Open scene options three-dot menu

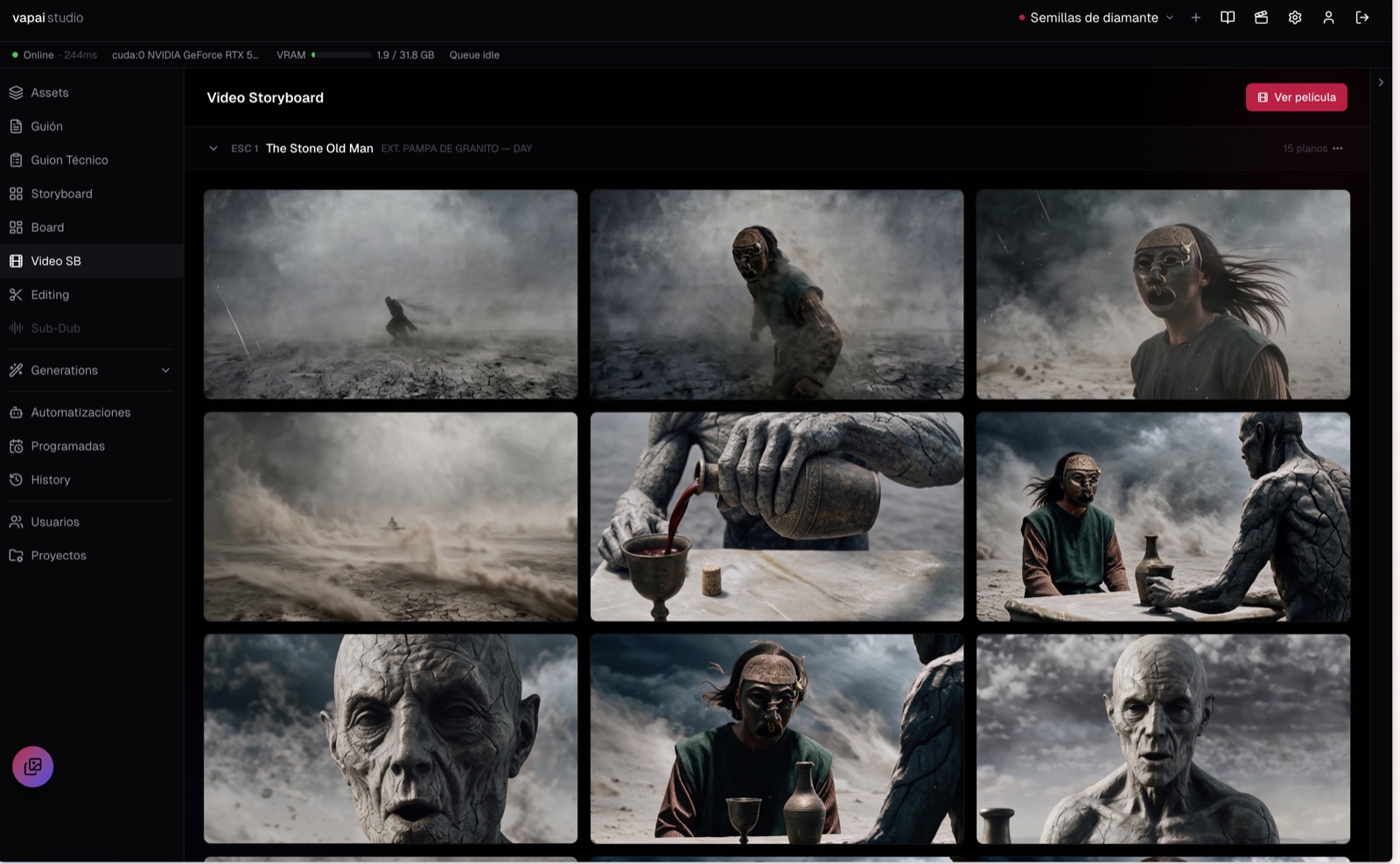pyautogui.click(x=1337, y=149)
